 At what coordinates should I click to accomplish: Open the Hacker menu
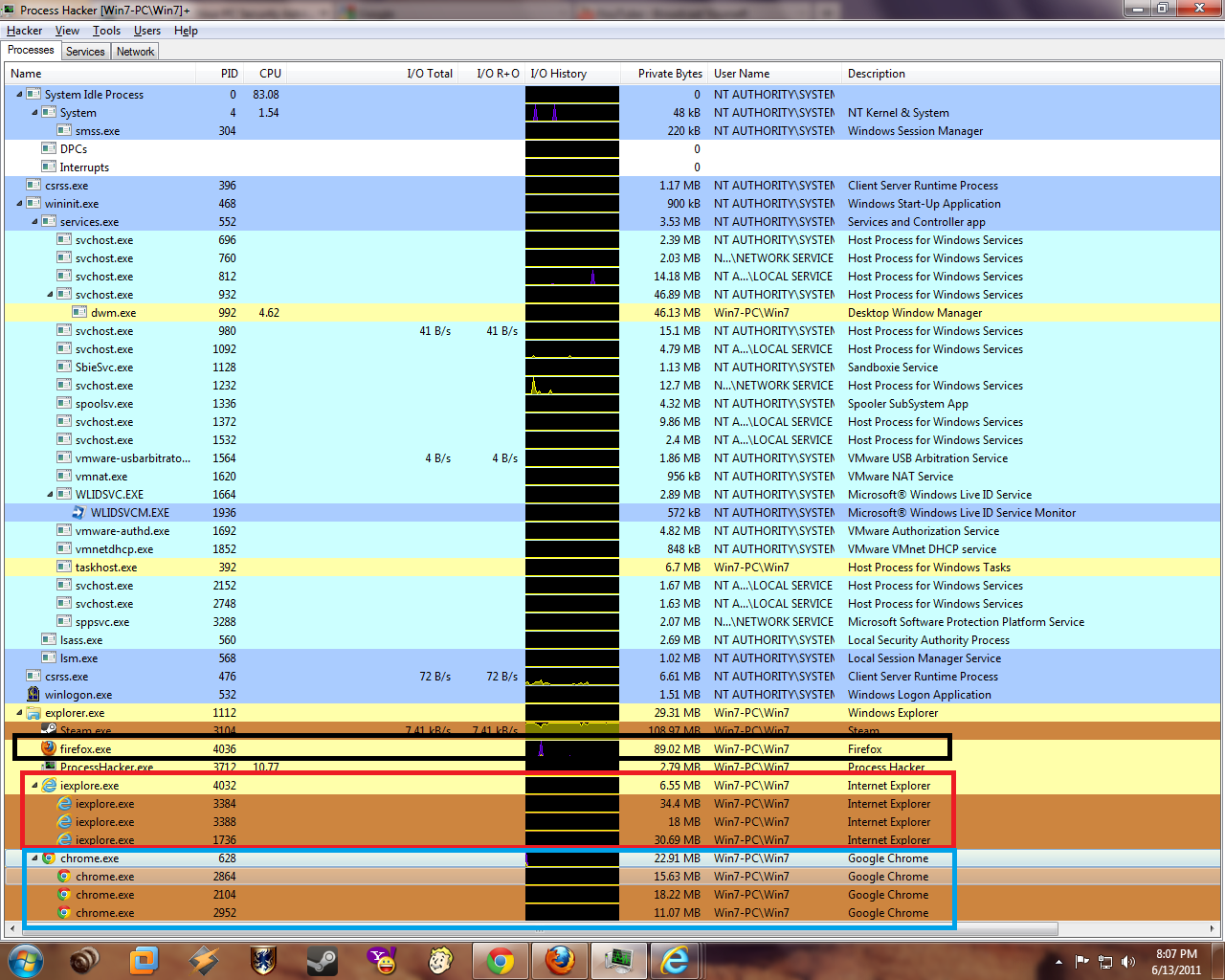click(x=24, y=31)
